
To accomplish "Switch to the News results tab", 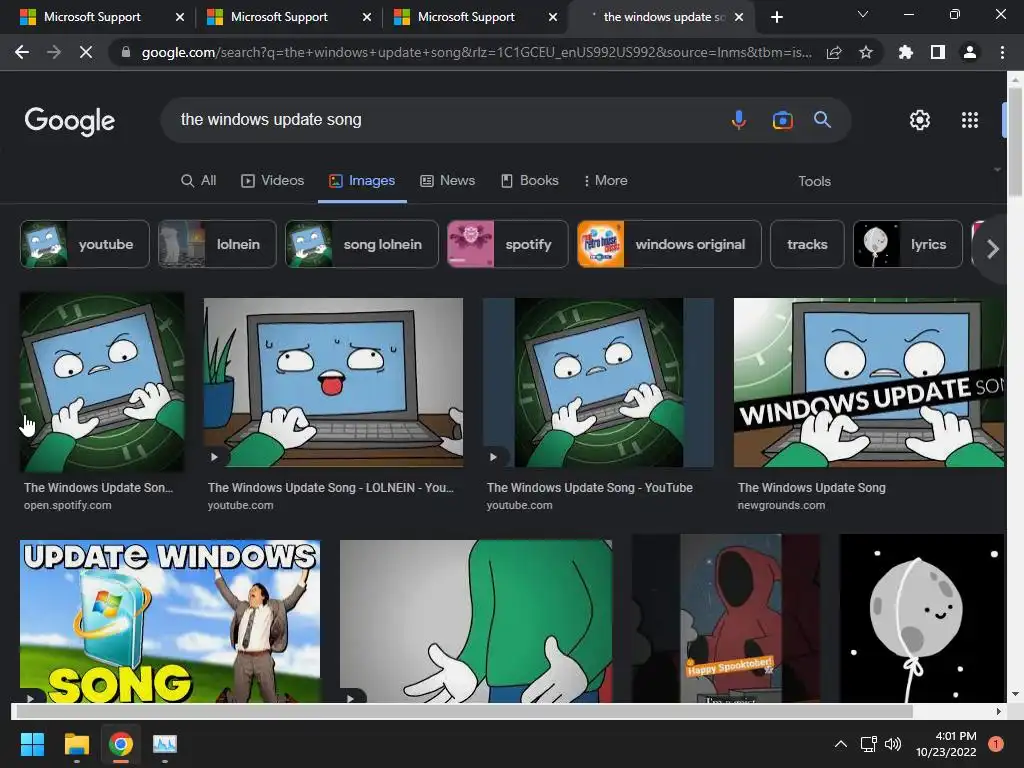I will coord(447,181).
